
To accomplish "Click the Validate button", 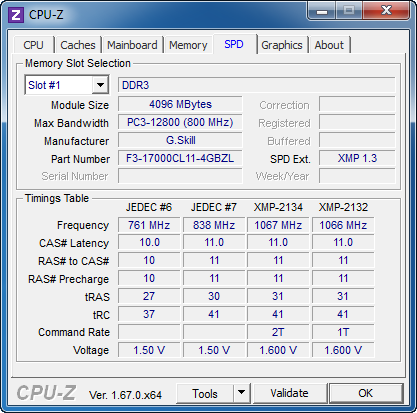I will click(289, 393).
